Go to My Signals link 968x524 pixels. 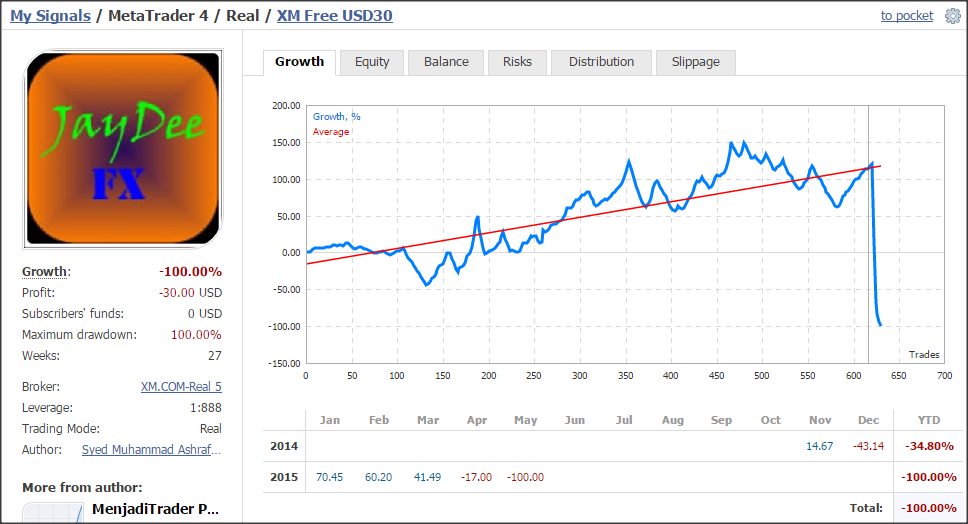50,15
